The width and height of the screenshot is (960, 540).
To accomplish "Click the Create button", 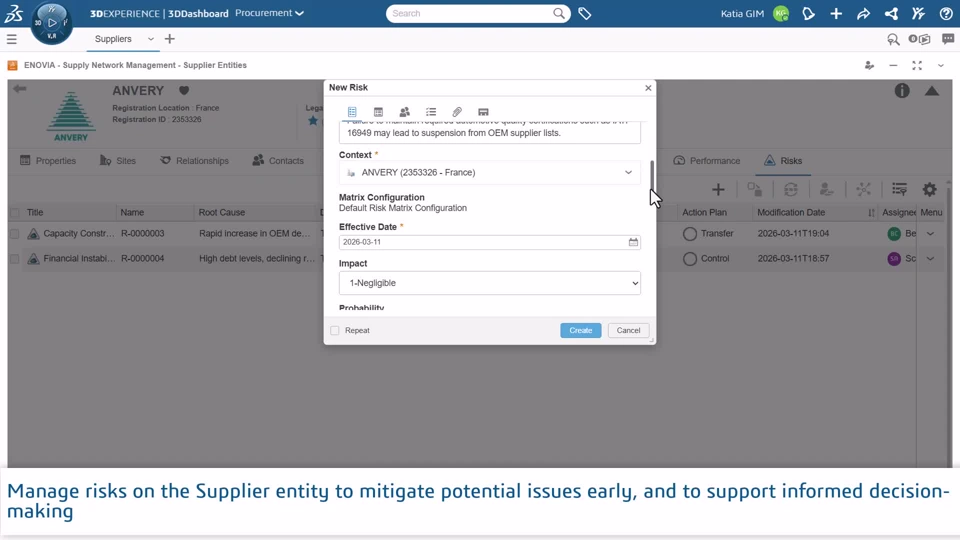I will coord(580,331).
